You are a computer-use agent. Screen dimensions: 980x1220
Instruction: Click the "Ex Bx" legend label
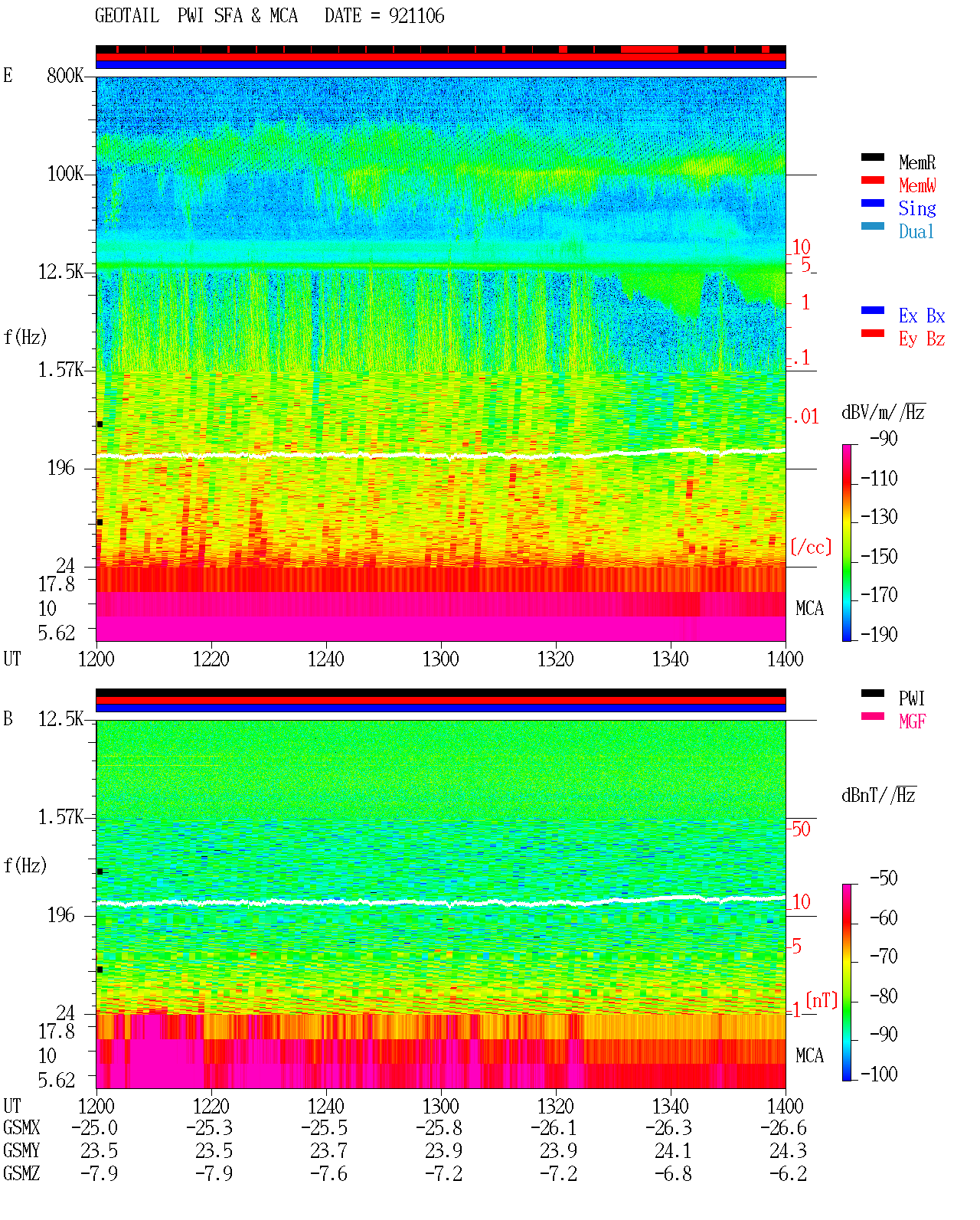pos(922,316)
